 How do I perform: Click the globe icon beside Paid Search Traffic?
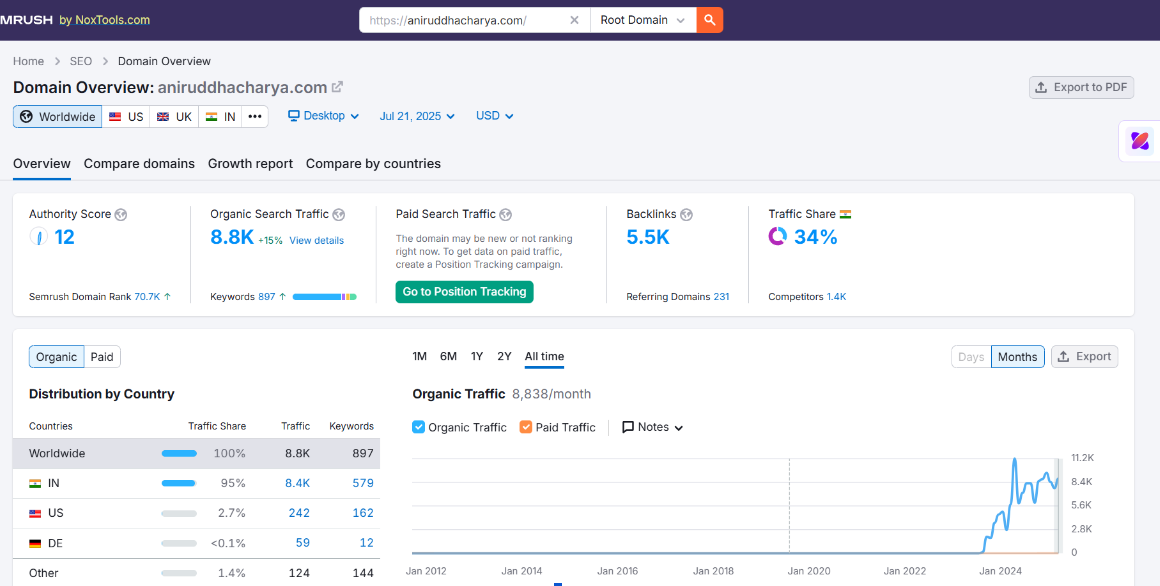(505, 215)
